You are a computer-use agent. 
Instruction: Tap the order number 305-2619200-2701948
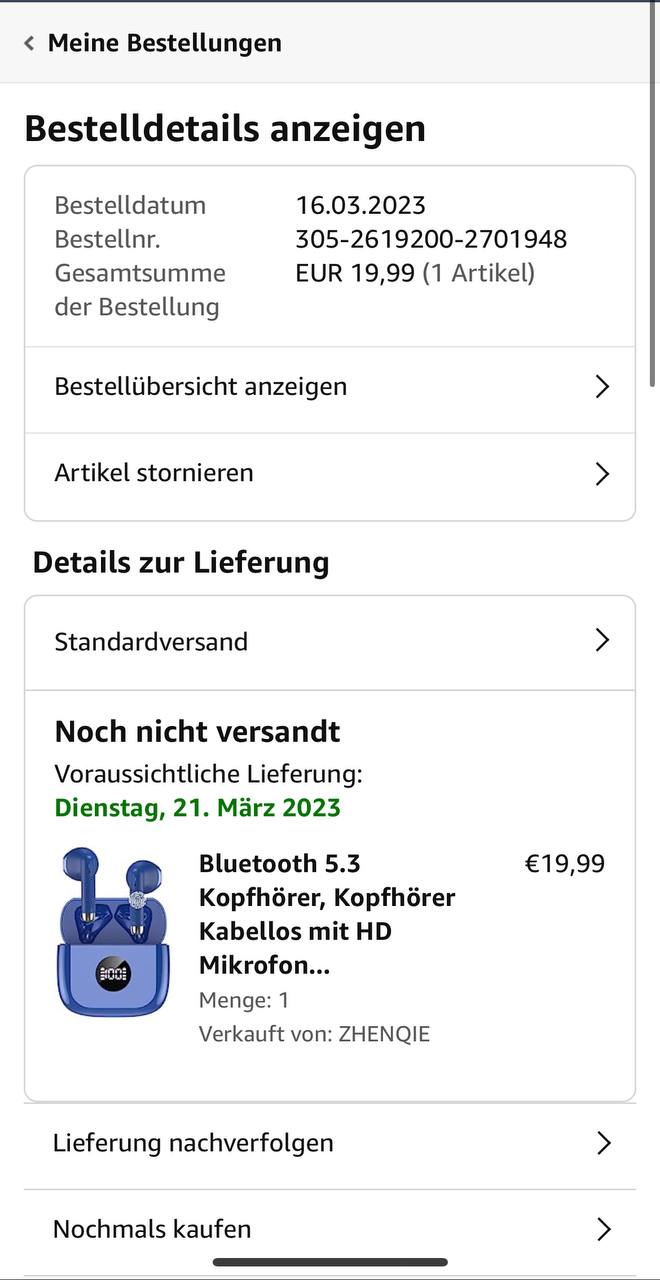431,239
